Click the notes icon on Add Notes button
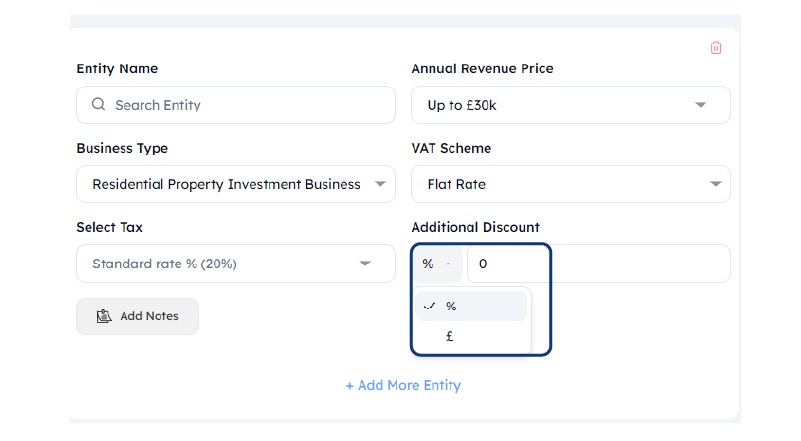801x441 pixels. [x=104, y=316]
